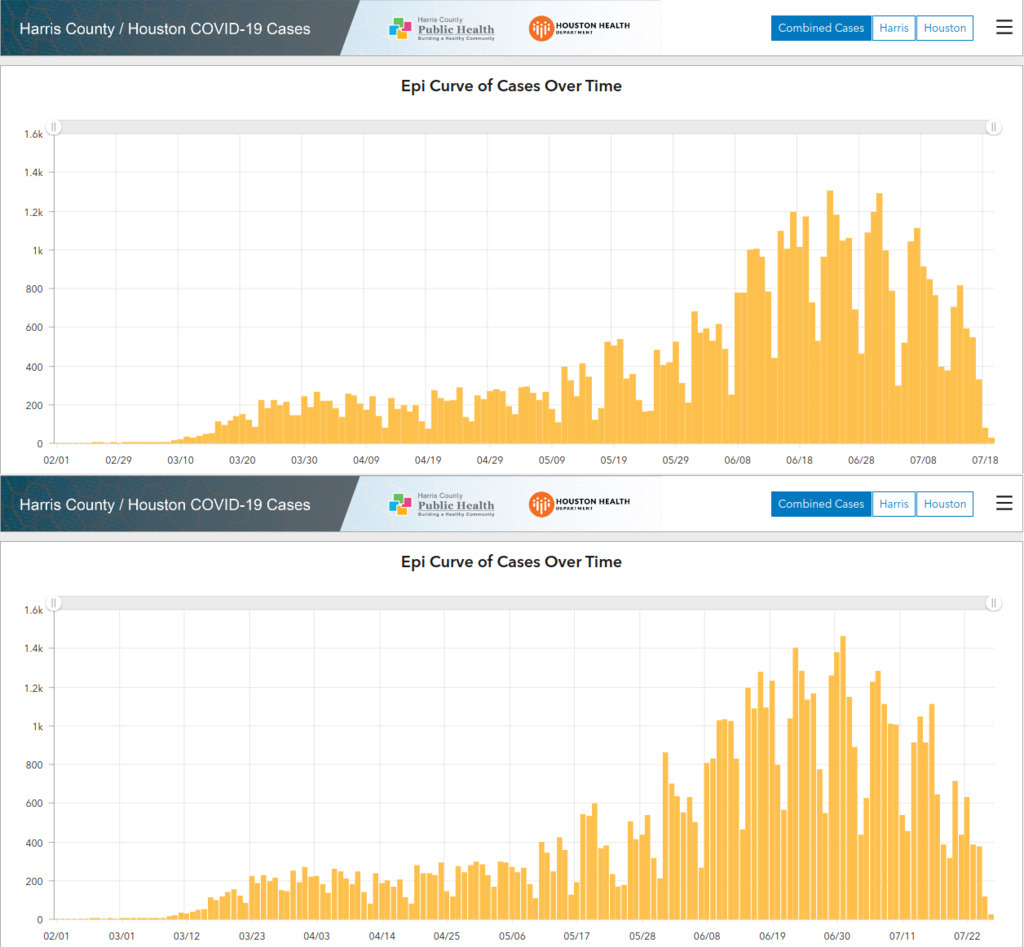Image resolution: width=1024 pixels, height=947 pixels.
Task: Grab the right range handle on top chart
Action: pyautogui.click(x=993, y=127)
